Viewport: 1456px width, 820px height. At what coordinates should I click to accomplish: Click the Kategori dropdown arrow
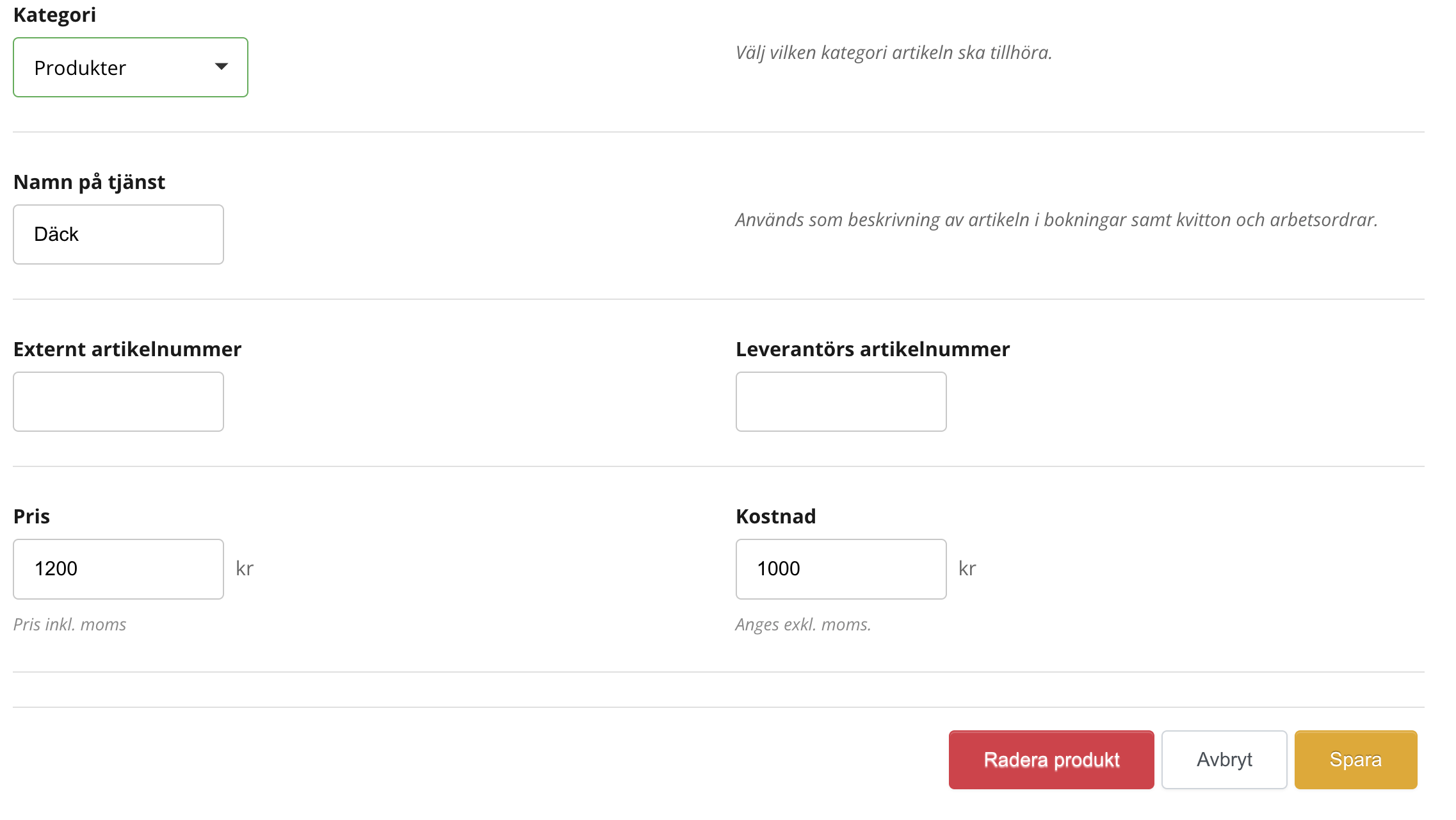point(222,67)
